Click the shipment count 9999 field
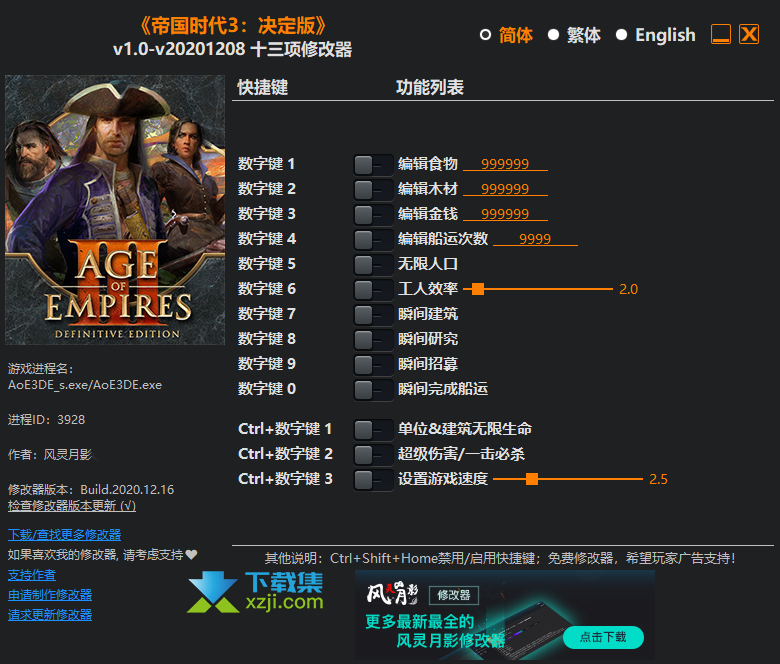780x664 pixels. coord(535,239)
